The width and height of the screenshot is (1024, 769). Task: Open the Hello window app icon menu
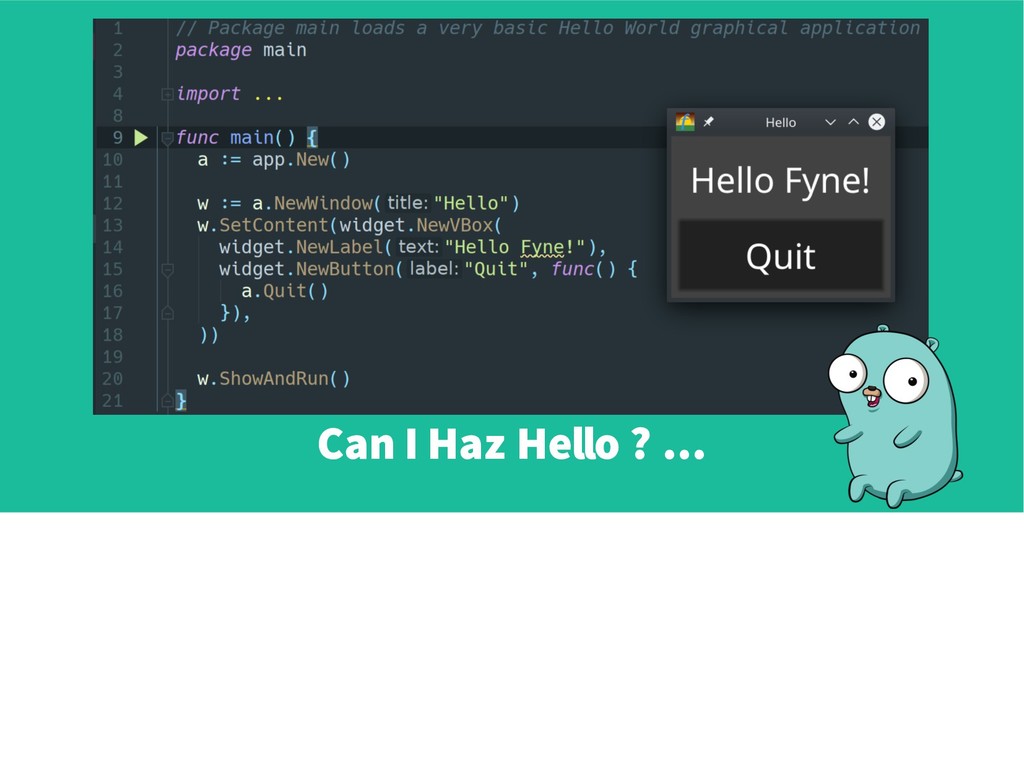(x=685, y=122)
